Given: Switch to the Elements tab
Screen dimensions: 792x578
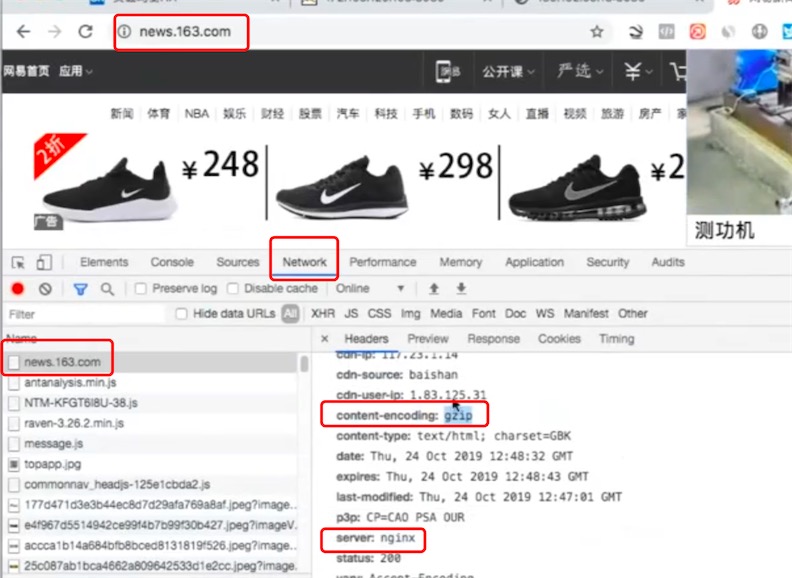Looking at the screenshot, I should [x=104, y=262].
